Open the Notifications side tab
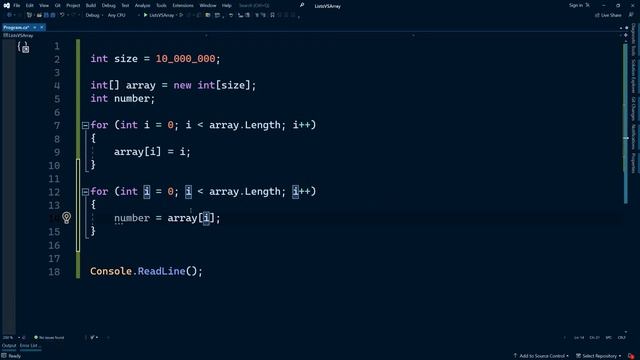 tap(633, 137)
